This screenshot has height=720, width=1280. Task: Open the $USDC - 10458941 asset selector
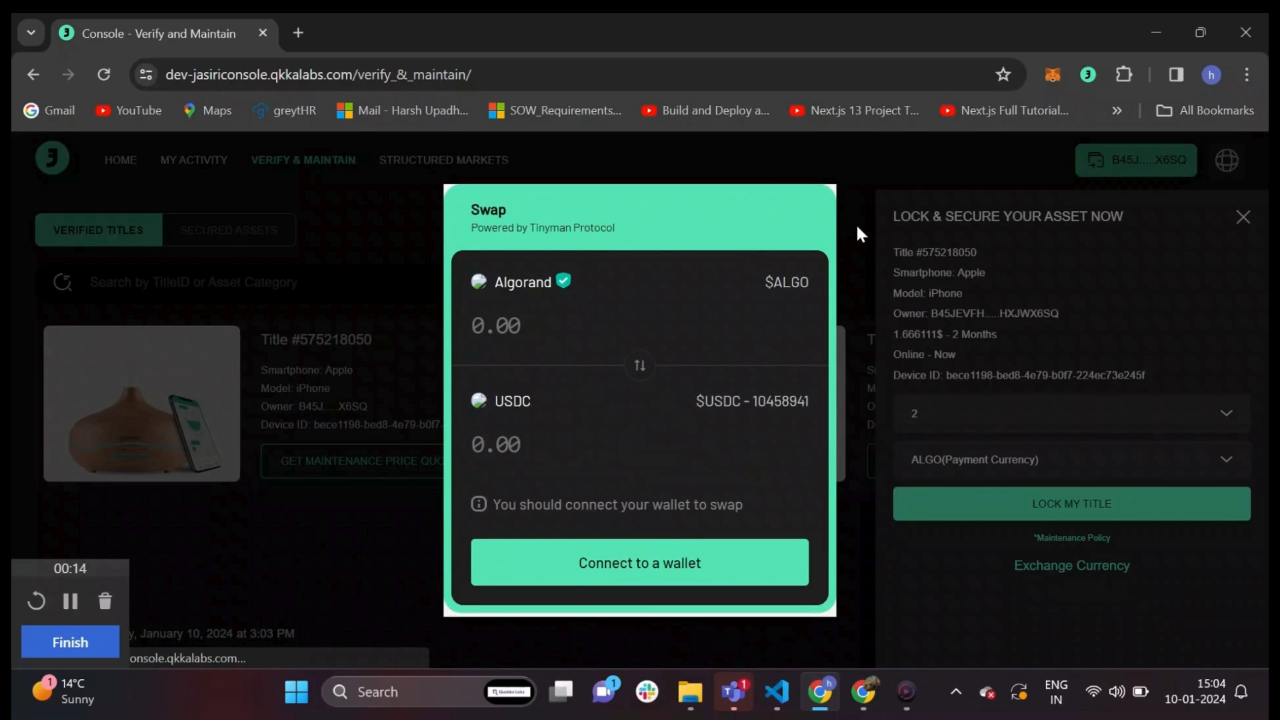pyautogui.click(x=752, y=401)
